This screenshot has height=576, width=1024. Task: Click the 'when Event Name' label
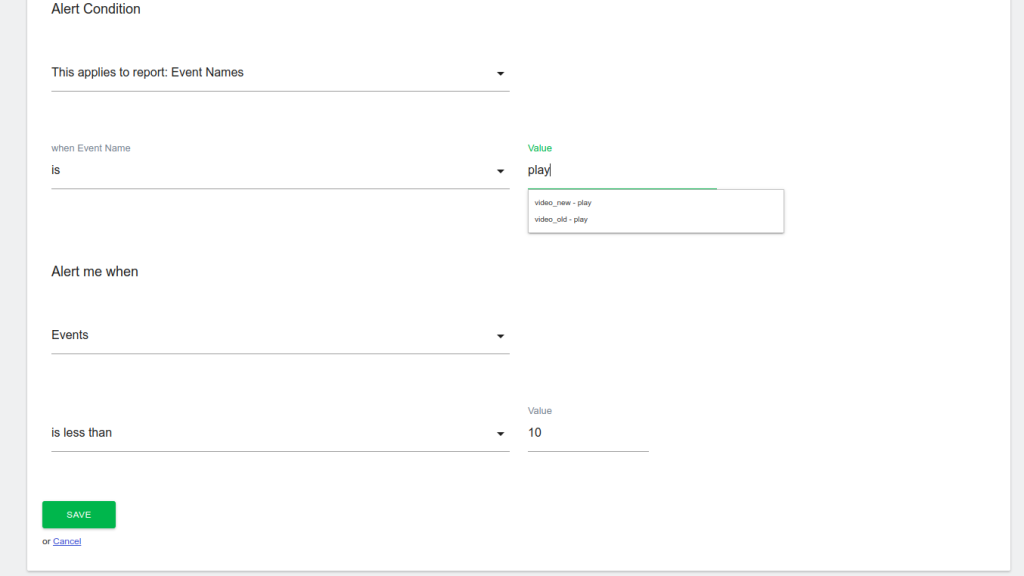(91, 148)
